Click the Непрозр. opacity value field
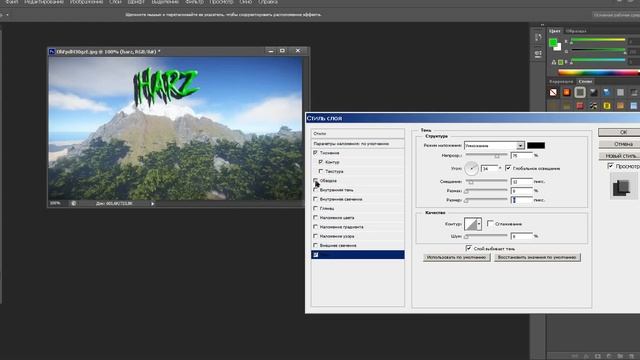Viewport: 640px width, 360px height. 522,156
